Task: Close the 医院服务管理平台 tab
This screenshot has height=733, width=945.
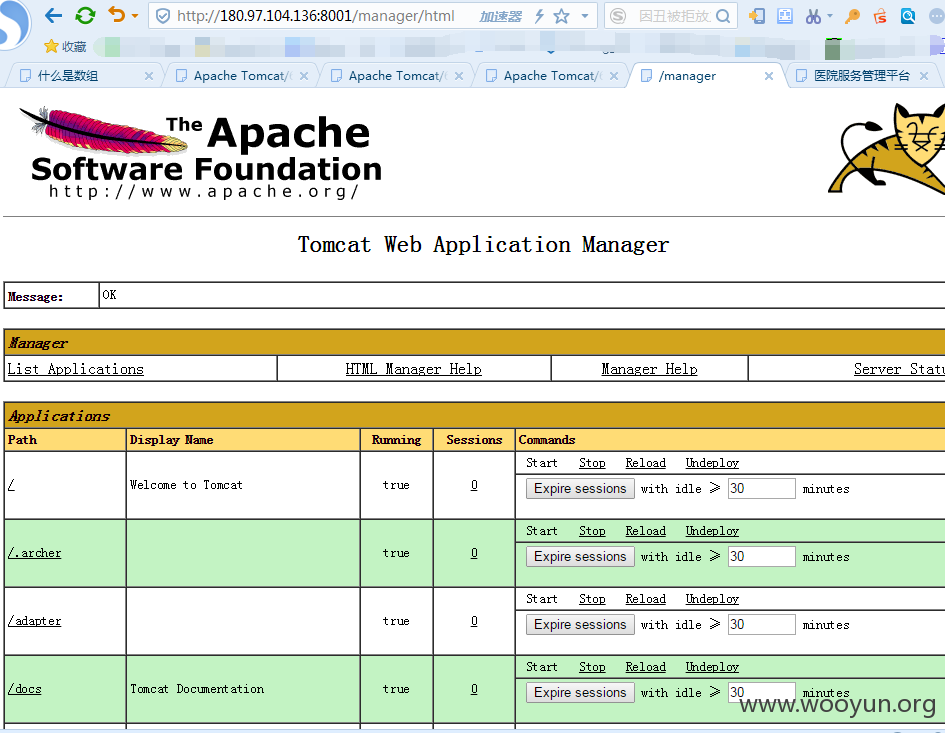Action: [924, 76]
